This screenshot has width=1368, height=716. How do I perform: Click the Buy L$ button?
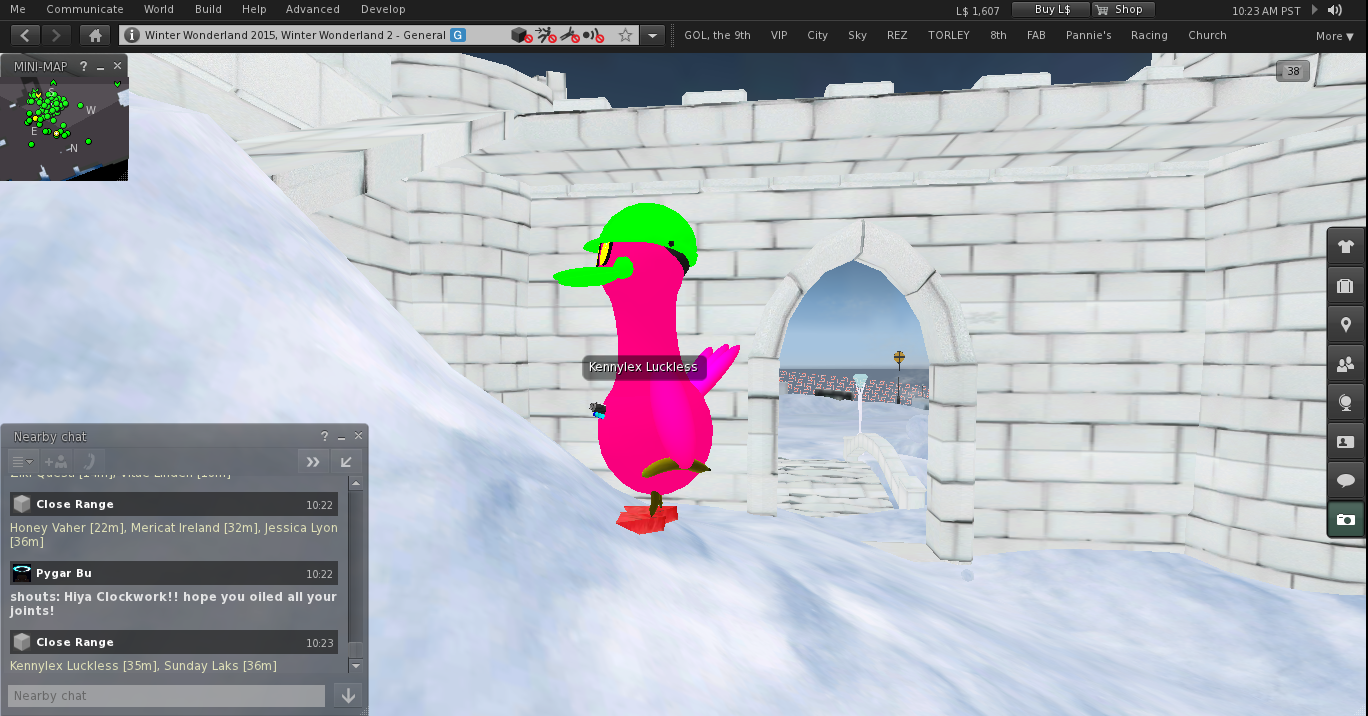(x=1050, y=10)
